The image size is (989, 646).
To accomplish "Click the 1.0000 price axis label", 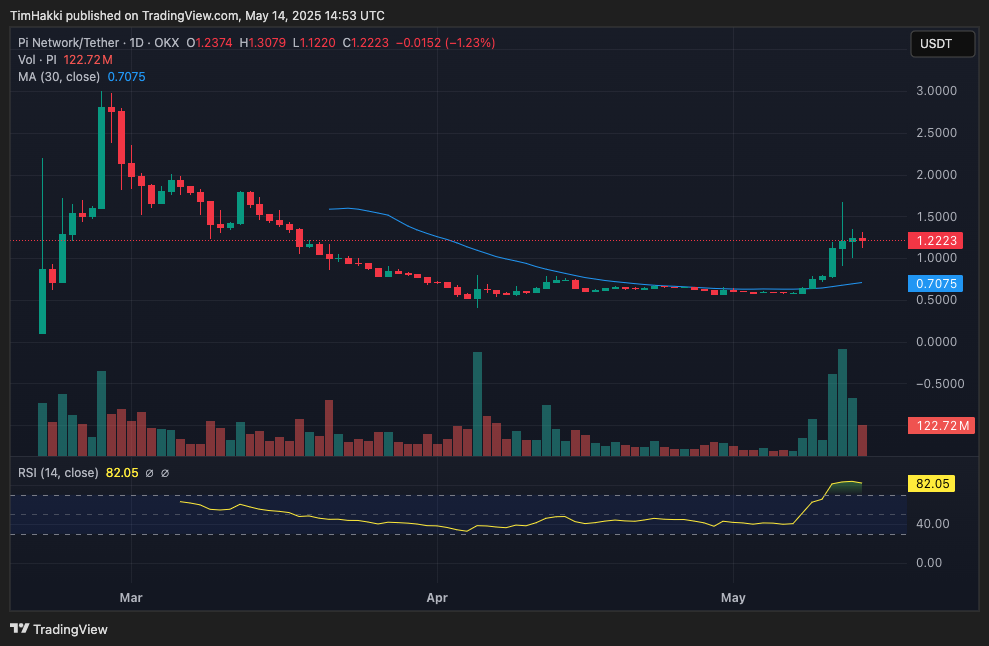I will point(936,258).
